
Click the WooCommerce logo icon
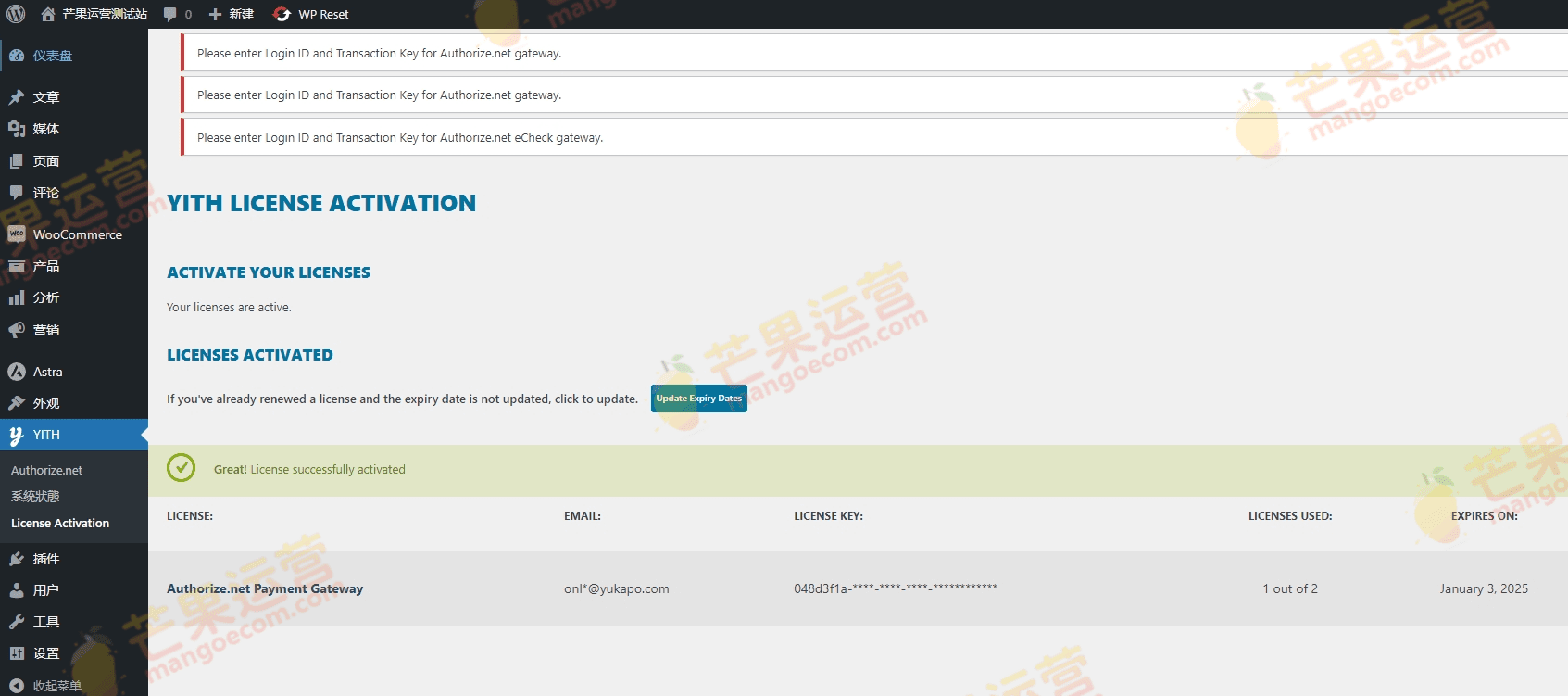17,234
